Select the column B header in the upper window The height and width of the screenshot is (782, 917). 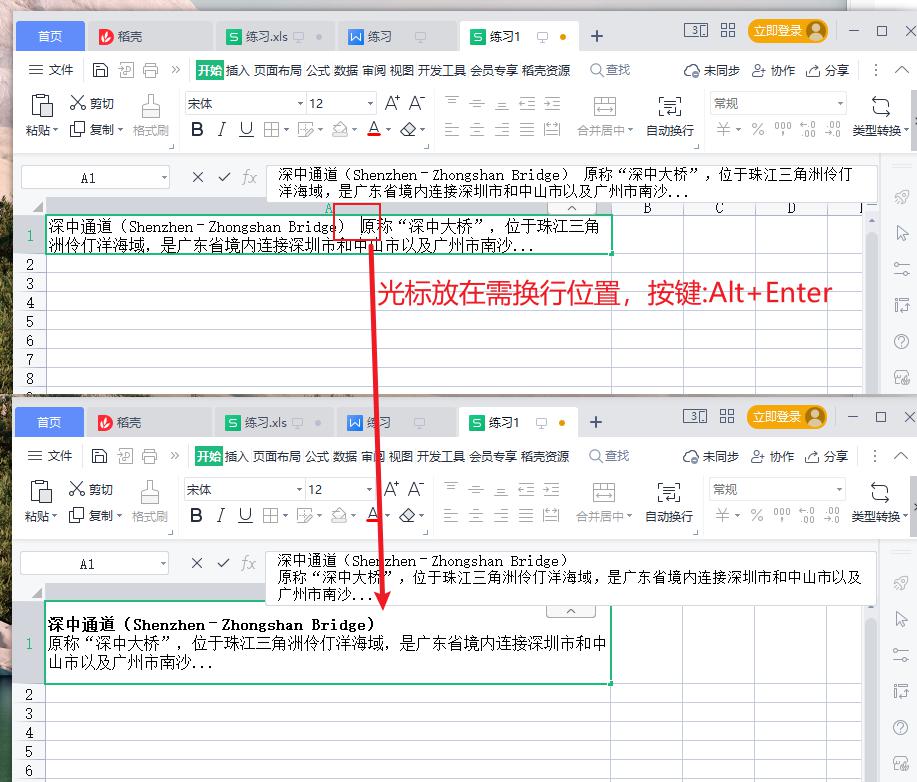647,208
